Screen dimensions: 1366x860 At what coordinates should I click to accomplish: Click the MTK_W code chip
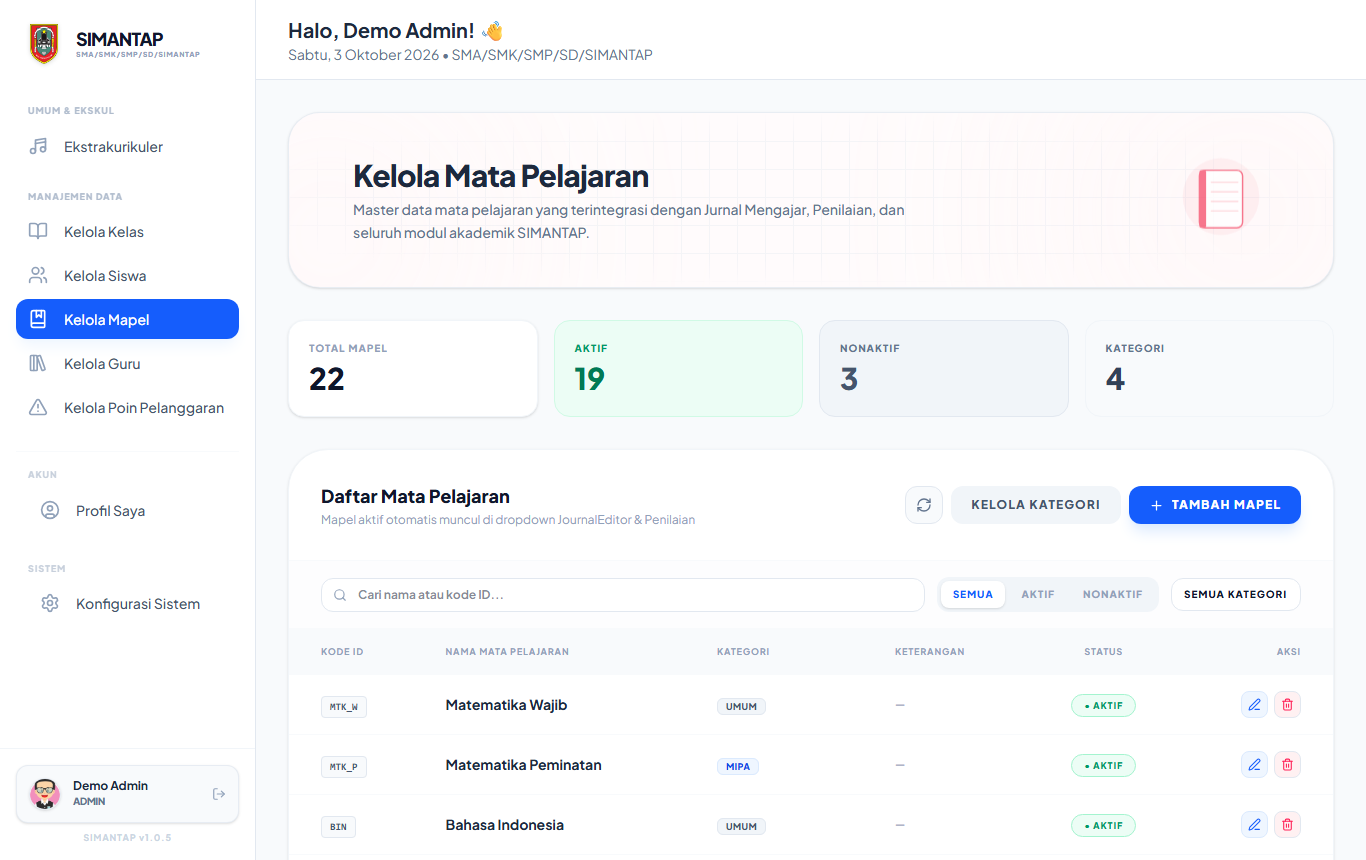tap(344, 707)
